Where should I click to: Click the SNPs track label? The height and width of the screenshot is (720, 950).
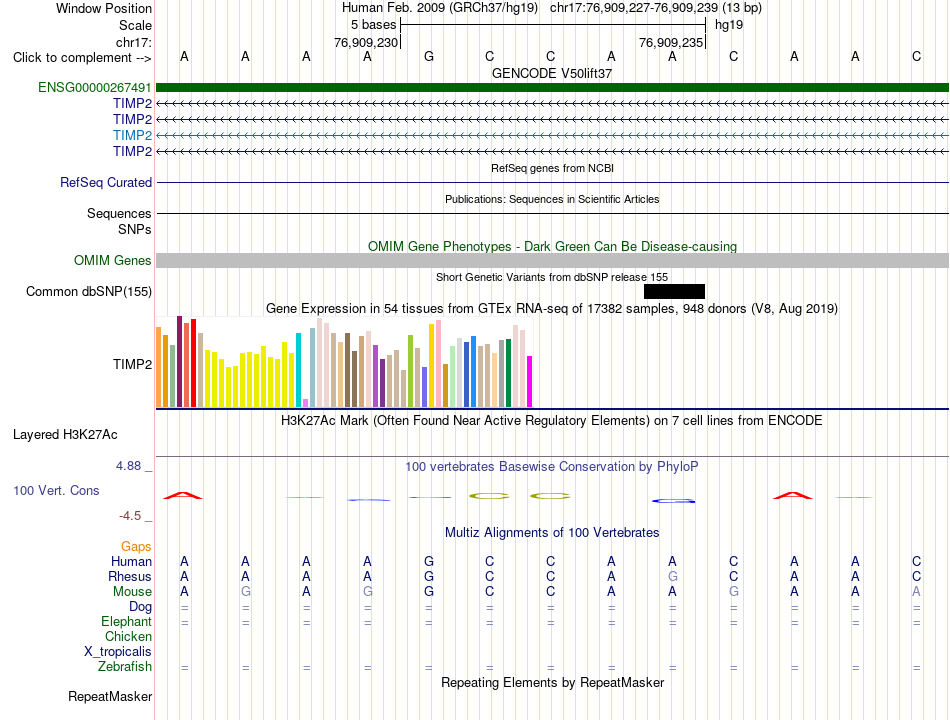135,229
